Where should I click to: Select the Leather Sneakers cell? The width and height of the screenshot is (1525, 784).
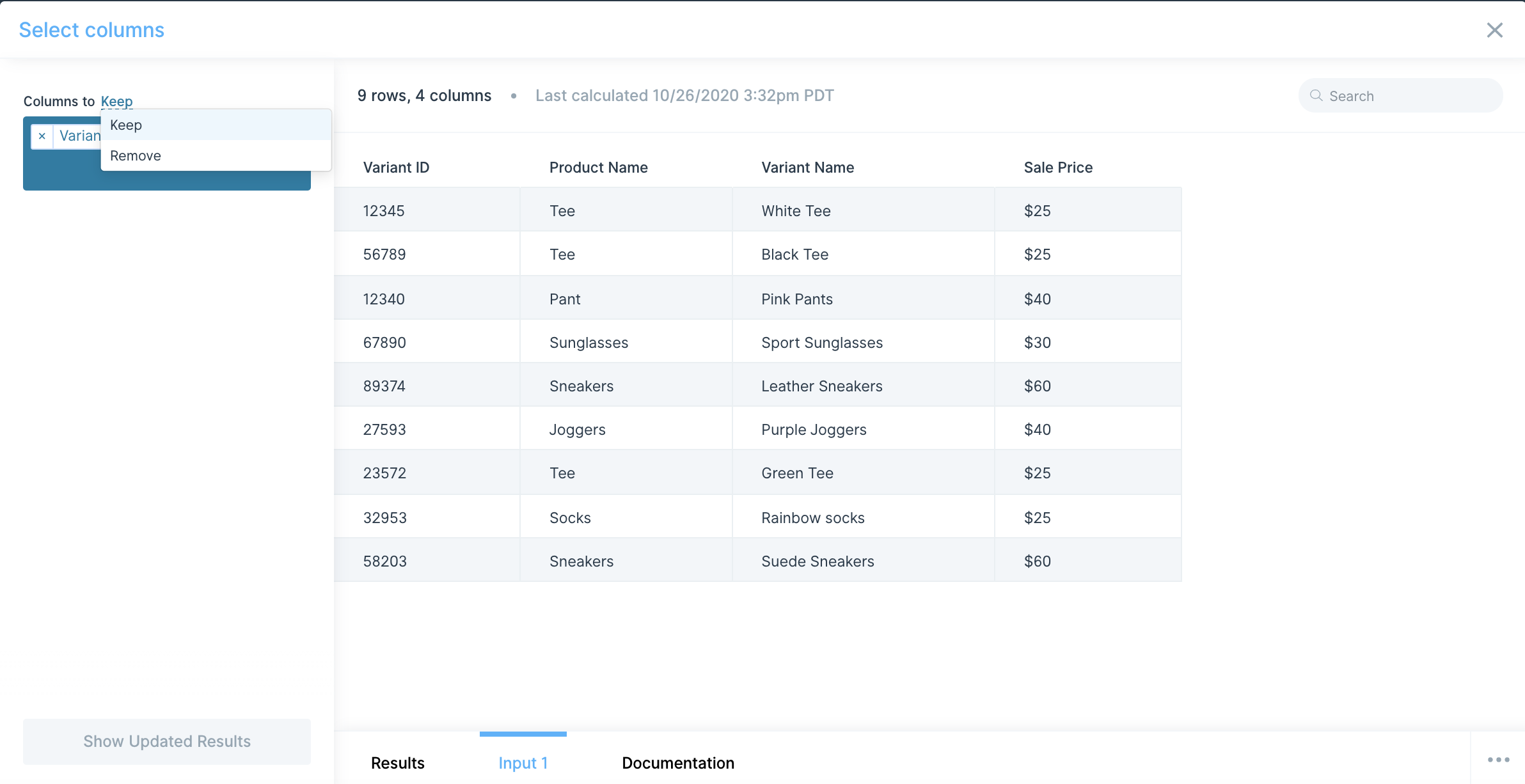tap(821, 386)
